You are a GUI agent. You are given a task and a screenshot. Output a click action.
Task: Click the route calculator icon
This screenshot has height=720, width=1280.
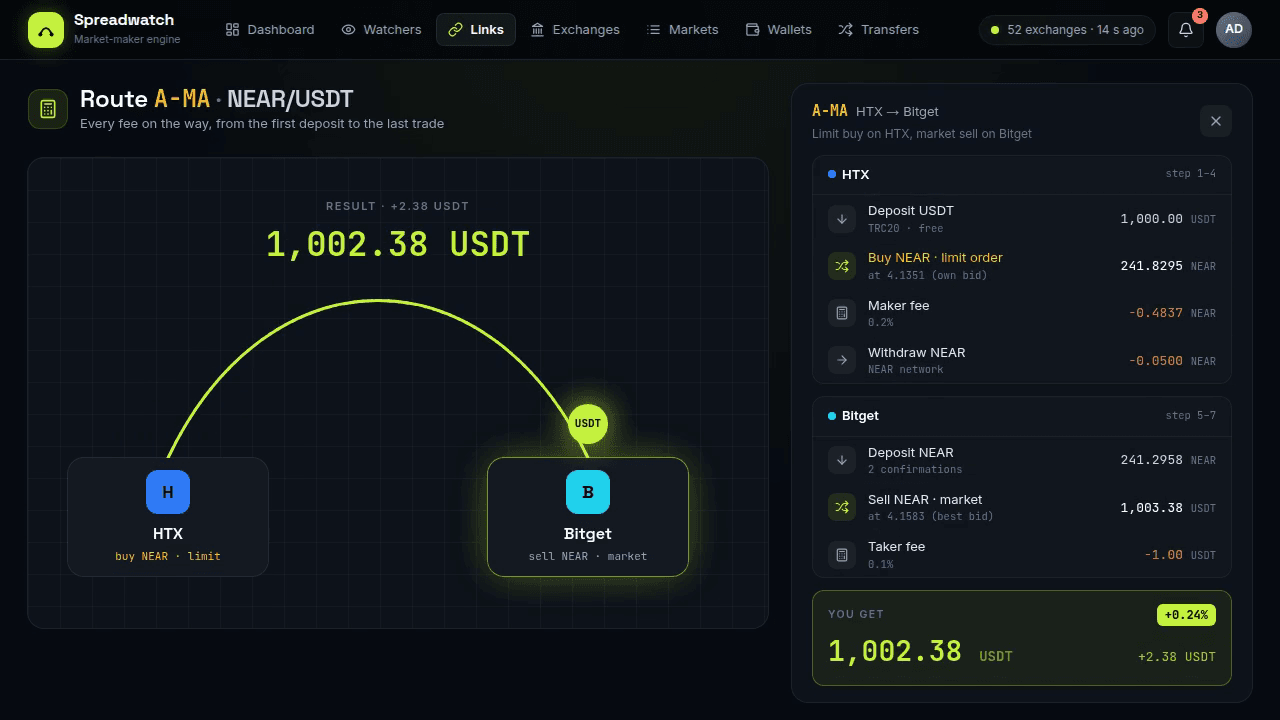[48, 109]
